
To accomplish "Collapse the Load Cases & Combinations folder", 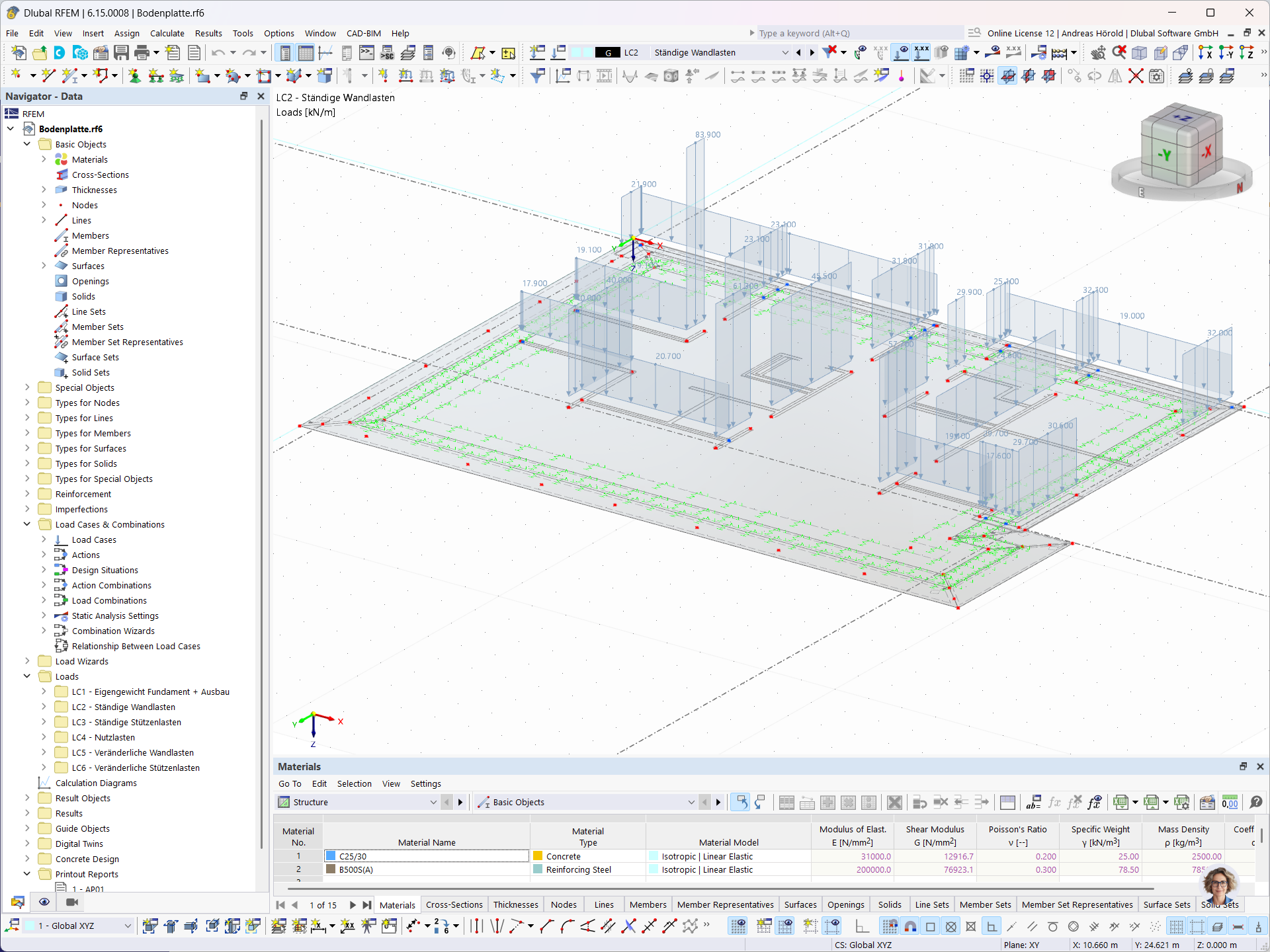I will click(x=27, y=524).
